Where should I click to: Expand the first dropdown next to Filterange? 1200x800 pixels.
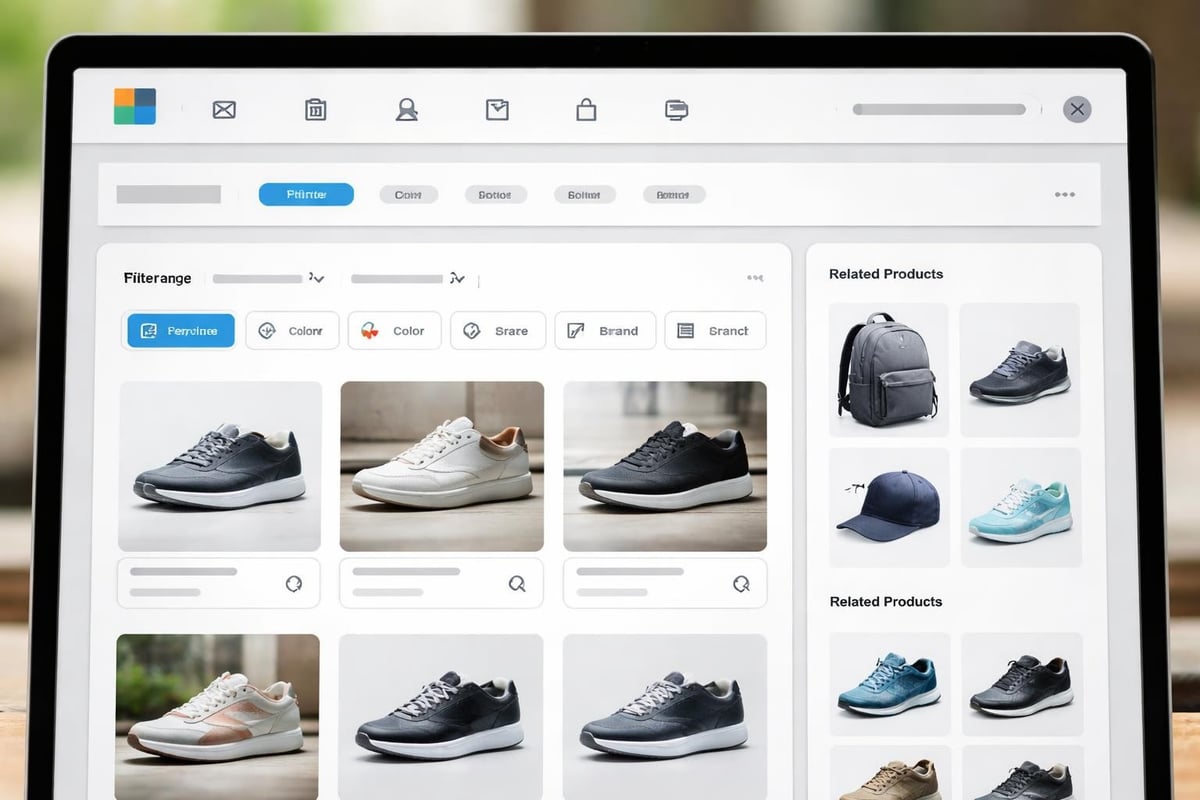click(x=317, y=278)
